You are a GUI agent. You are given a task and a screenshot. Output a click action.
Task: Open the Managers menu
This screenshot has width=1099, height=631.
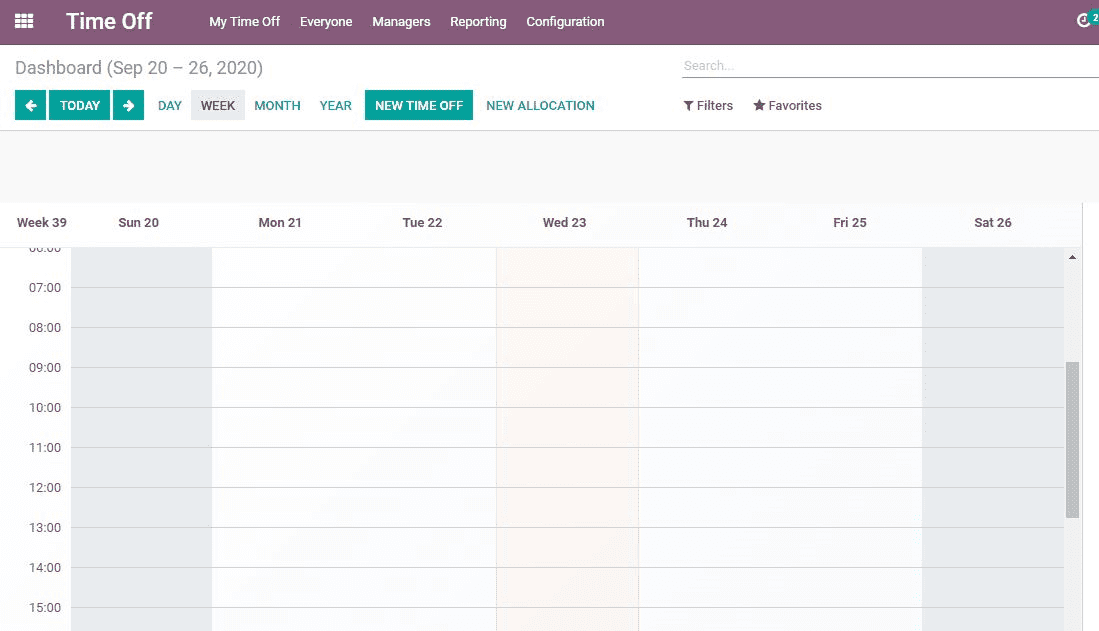coord(401,22)
